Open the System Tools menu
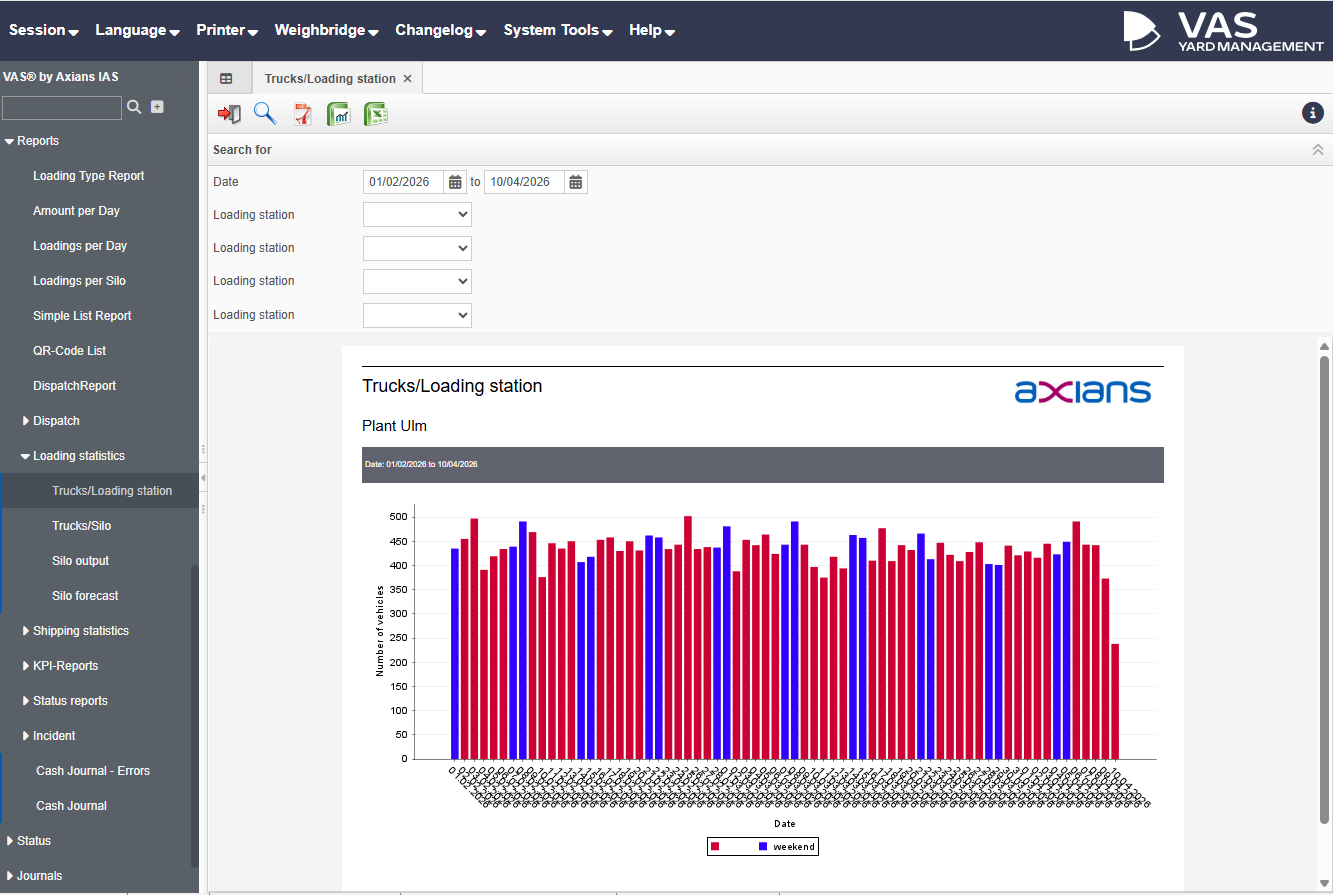The width and height of the screenshot is (1333, 895). pos(558,30)
